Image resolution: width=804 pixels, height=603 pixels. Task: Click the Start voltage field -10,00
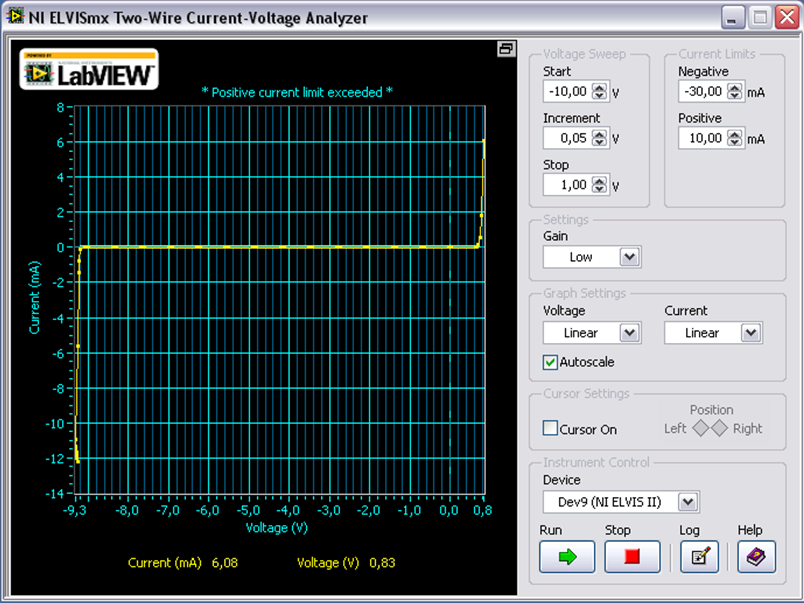pyautogui.click(x=567, y=92)
